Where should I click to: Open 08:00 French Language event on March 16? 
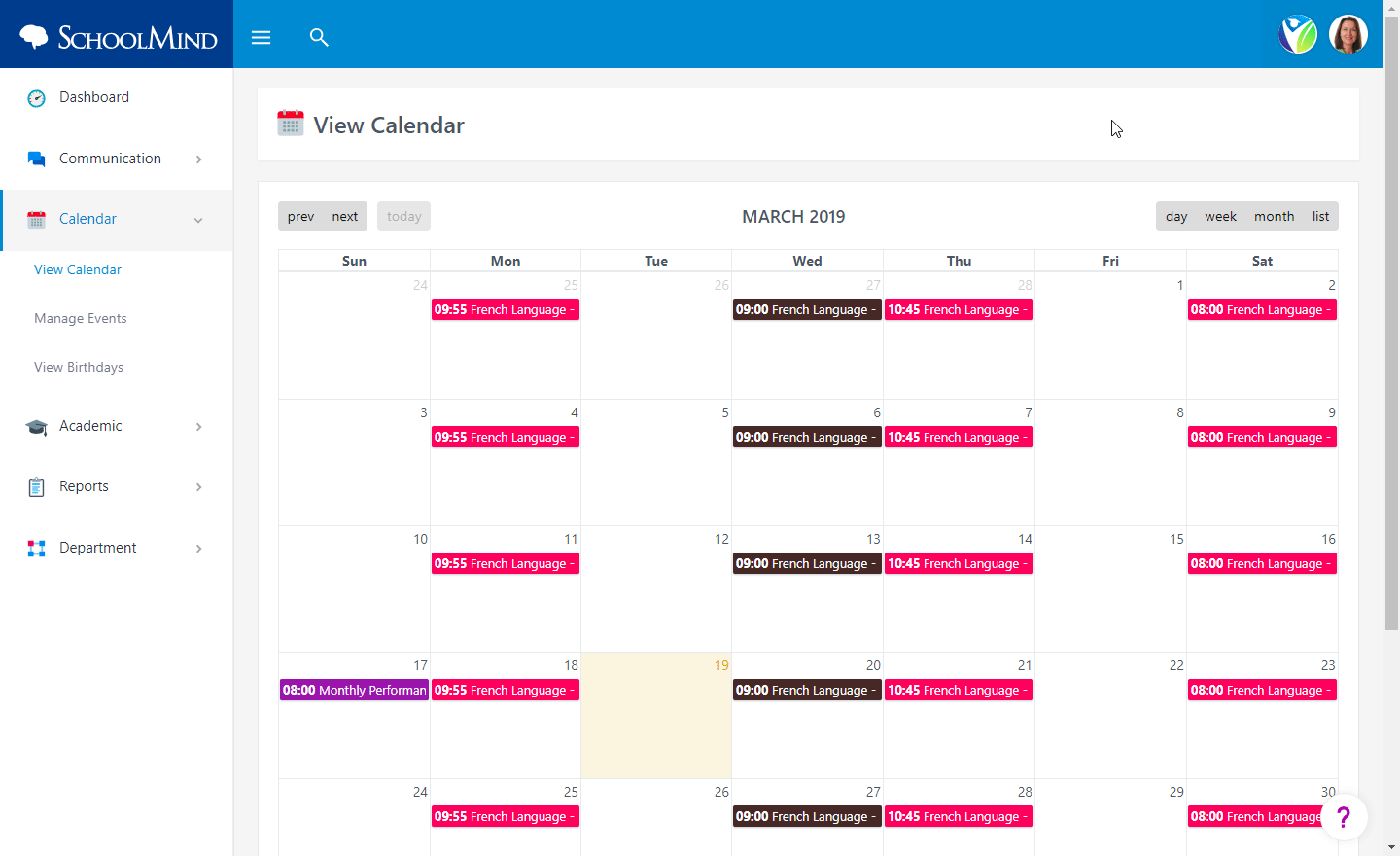[x=1262, y=563]
